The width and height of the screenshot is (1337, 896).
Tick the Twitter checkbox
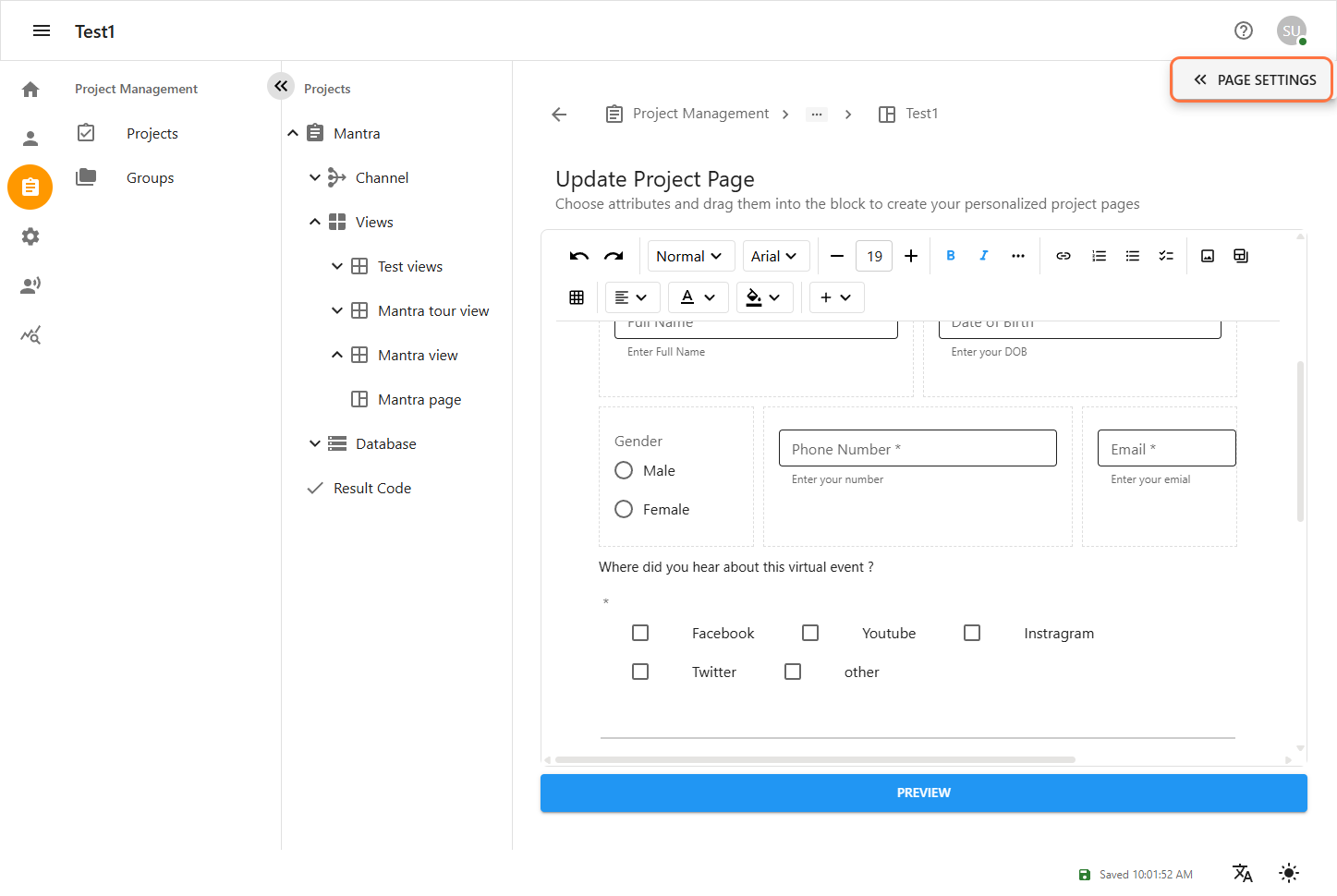640,672
